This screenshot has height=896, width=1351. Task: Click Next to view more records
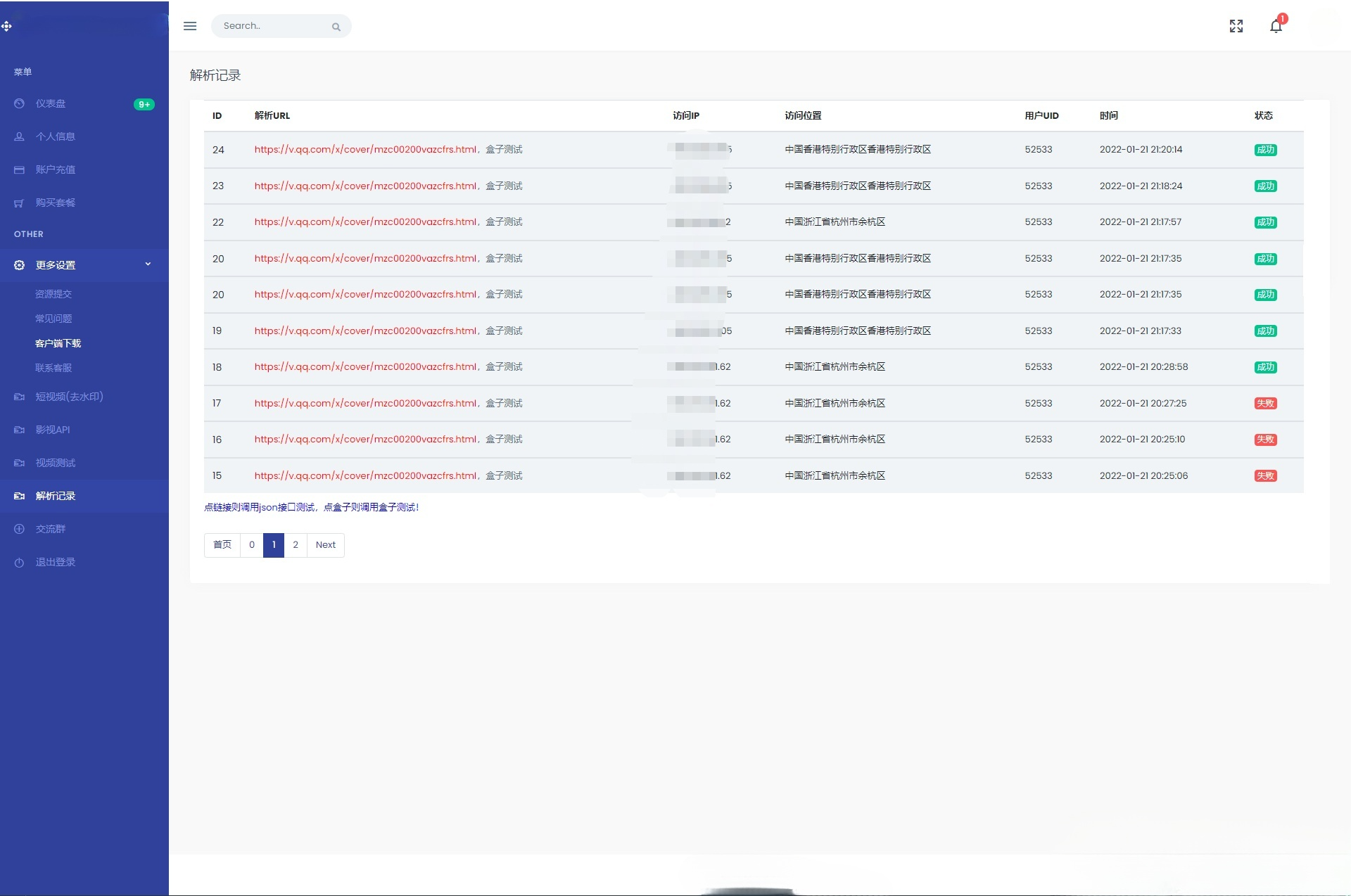(x=325, y=545)
